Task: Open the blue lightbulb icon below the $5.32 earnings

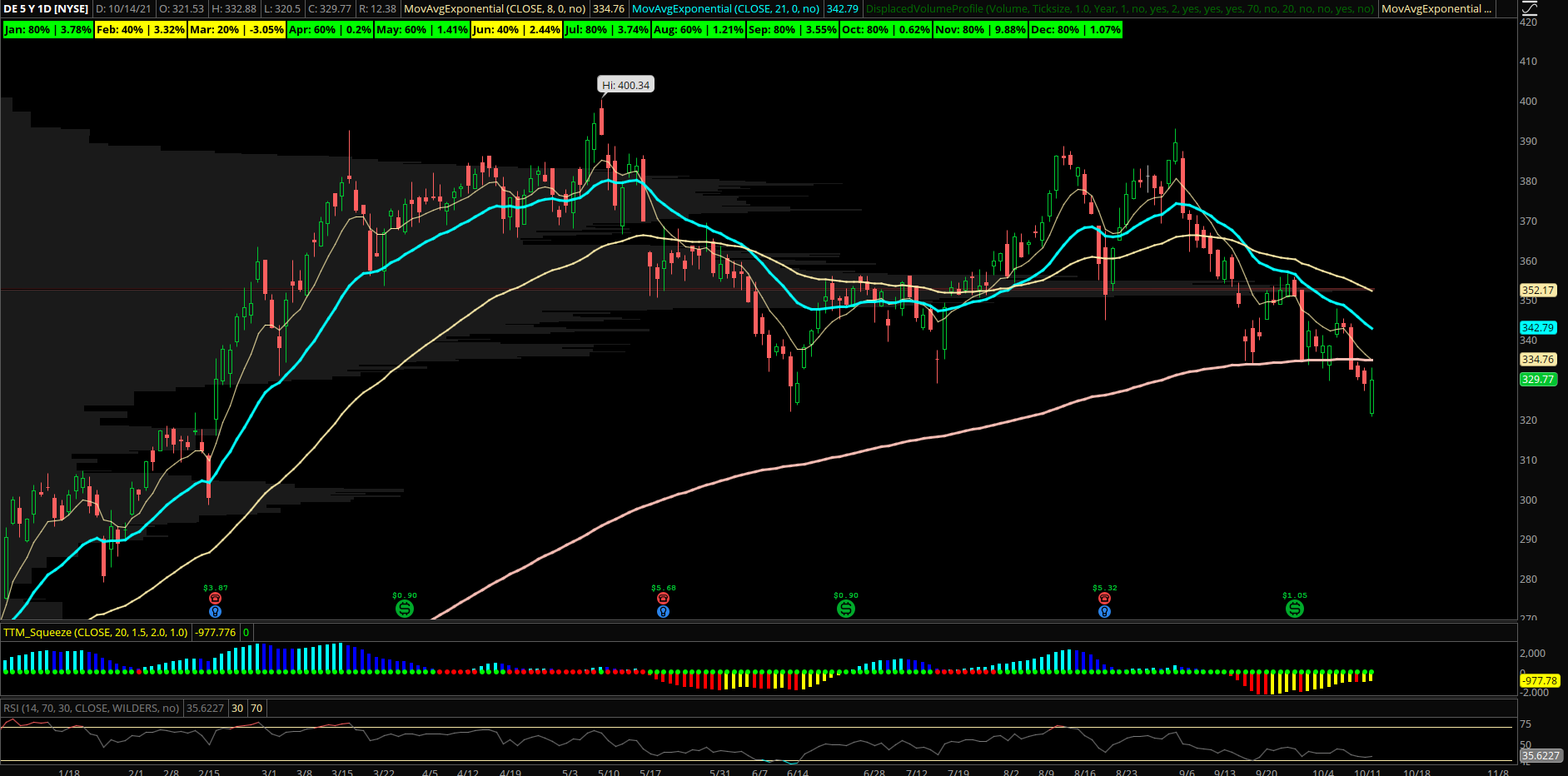Action: [x=1104, y=611]
